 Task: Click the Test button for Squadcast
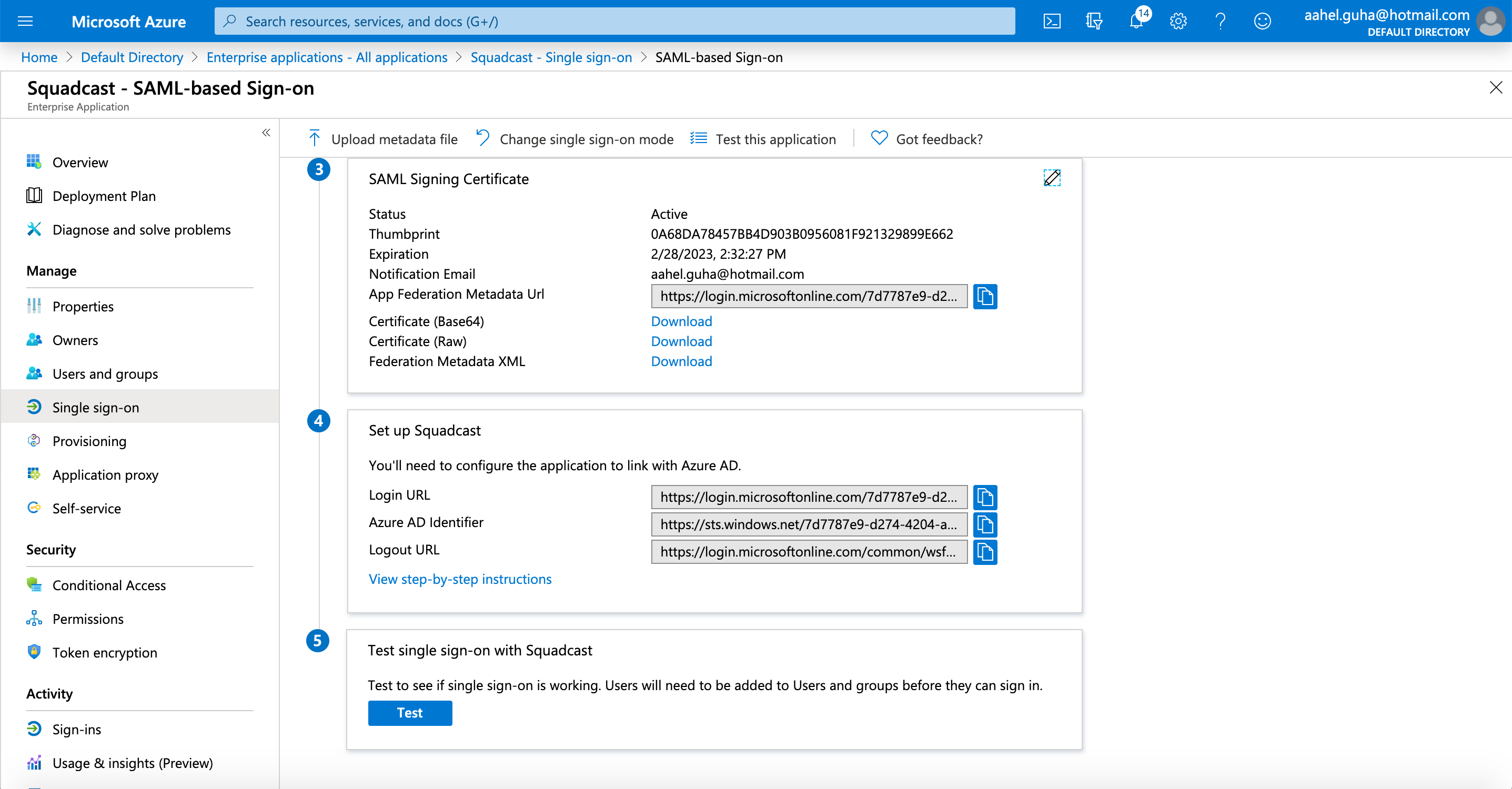(x=410, y=713)
